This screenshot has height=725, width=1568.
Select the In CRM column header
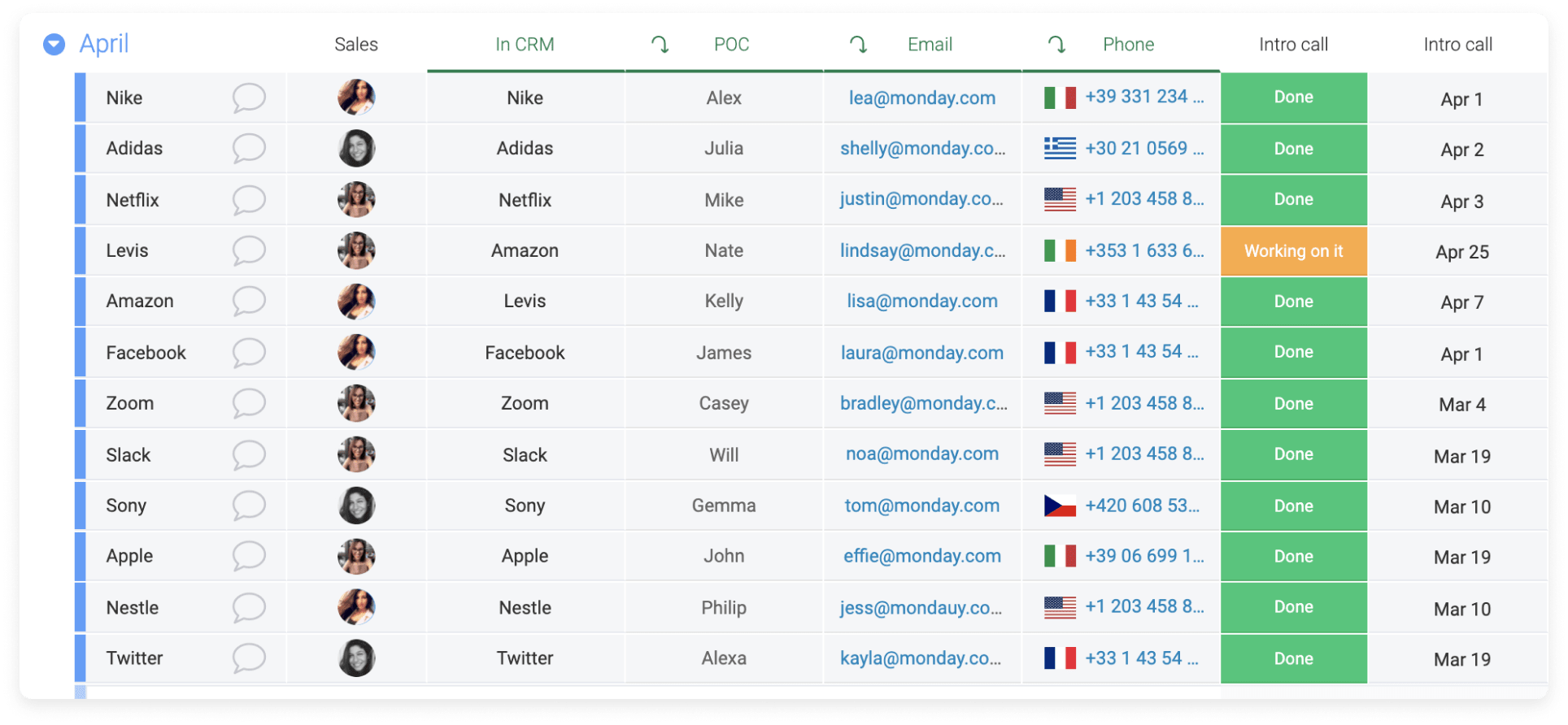coord(525,45)
